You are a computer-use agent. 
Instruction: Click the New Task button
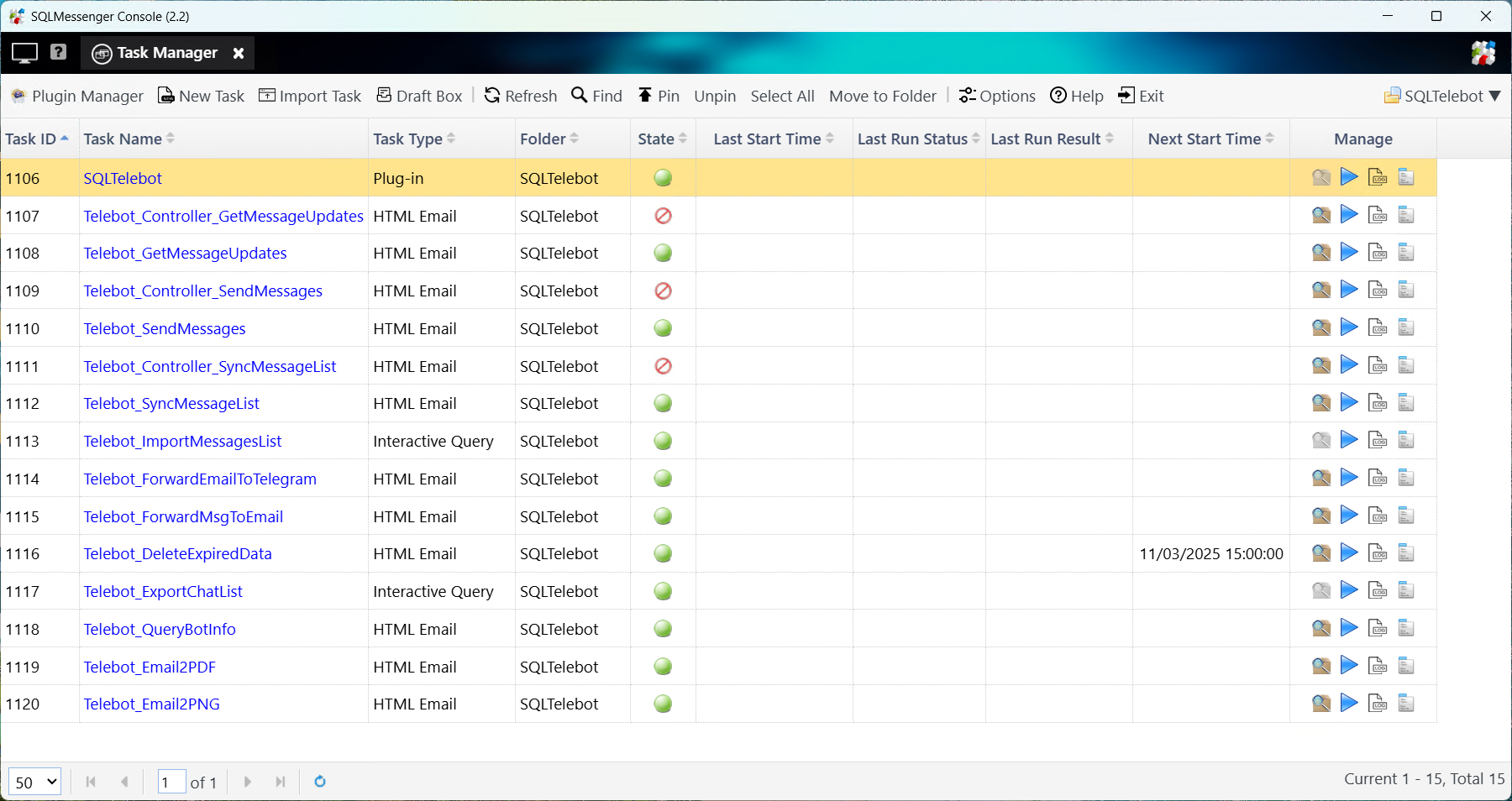click(x=202, y=96)
